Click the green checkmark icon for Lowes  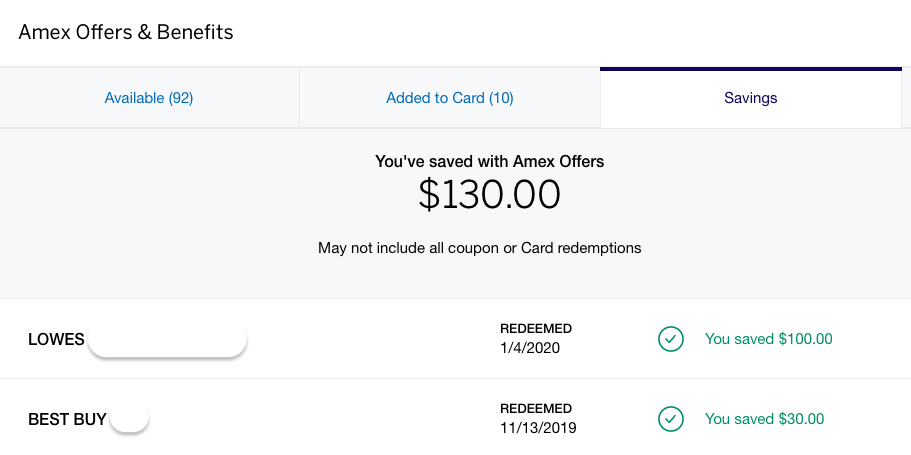tap(670, 339)
